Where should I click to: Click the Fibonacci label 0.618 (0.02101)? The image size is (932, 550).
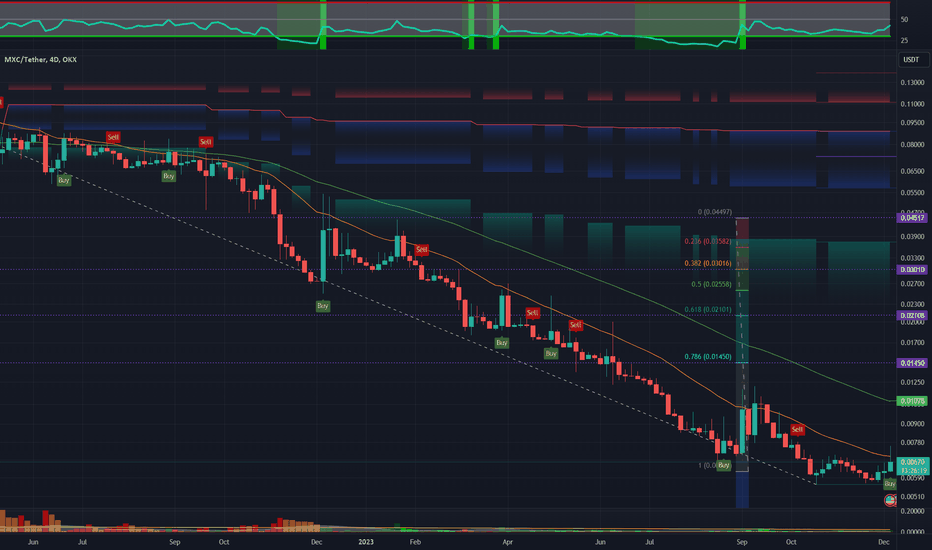coord(707,310)
